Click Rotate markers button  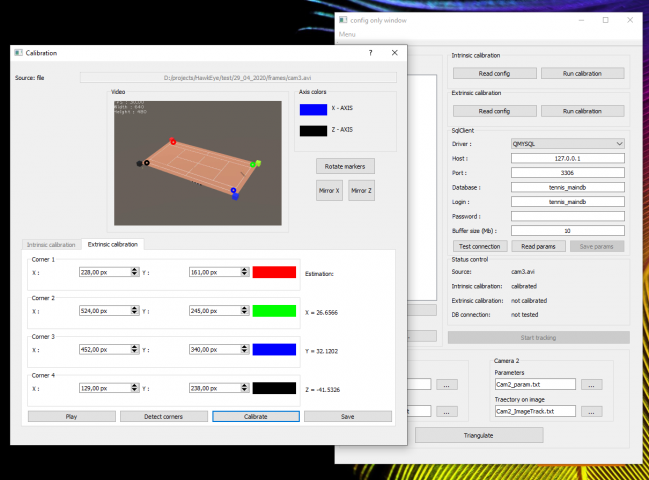[x=345, y=166]
